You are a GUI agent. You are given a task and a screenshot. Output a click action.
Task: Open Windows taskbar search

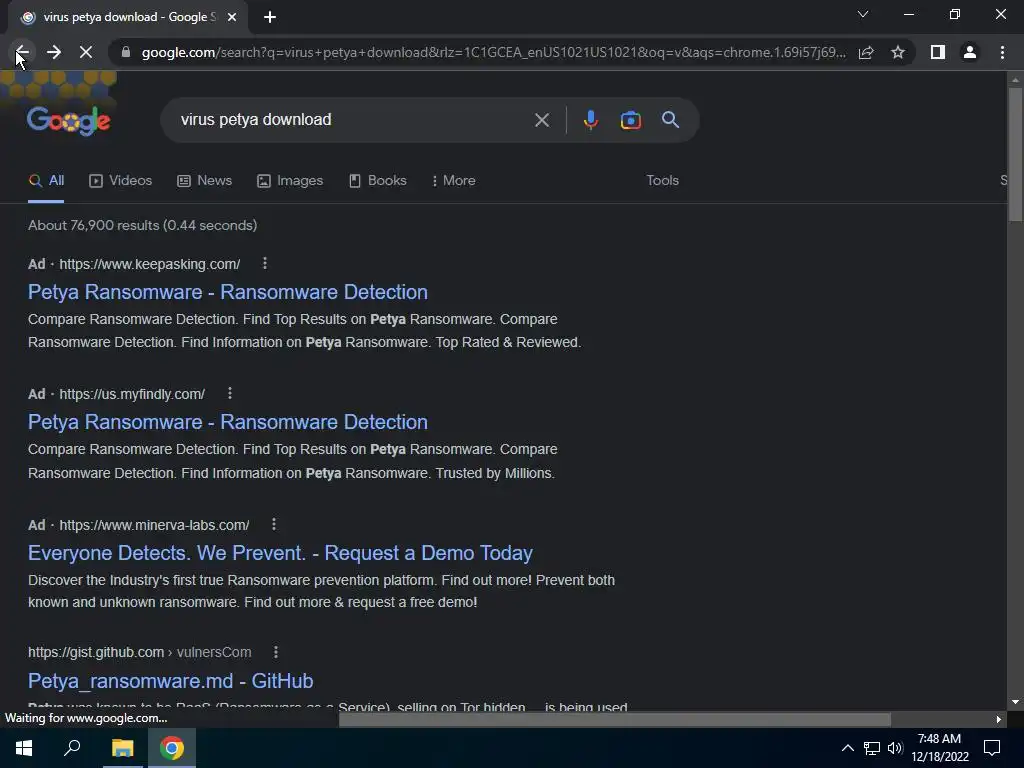[x=72, y=748]
